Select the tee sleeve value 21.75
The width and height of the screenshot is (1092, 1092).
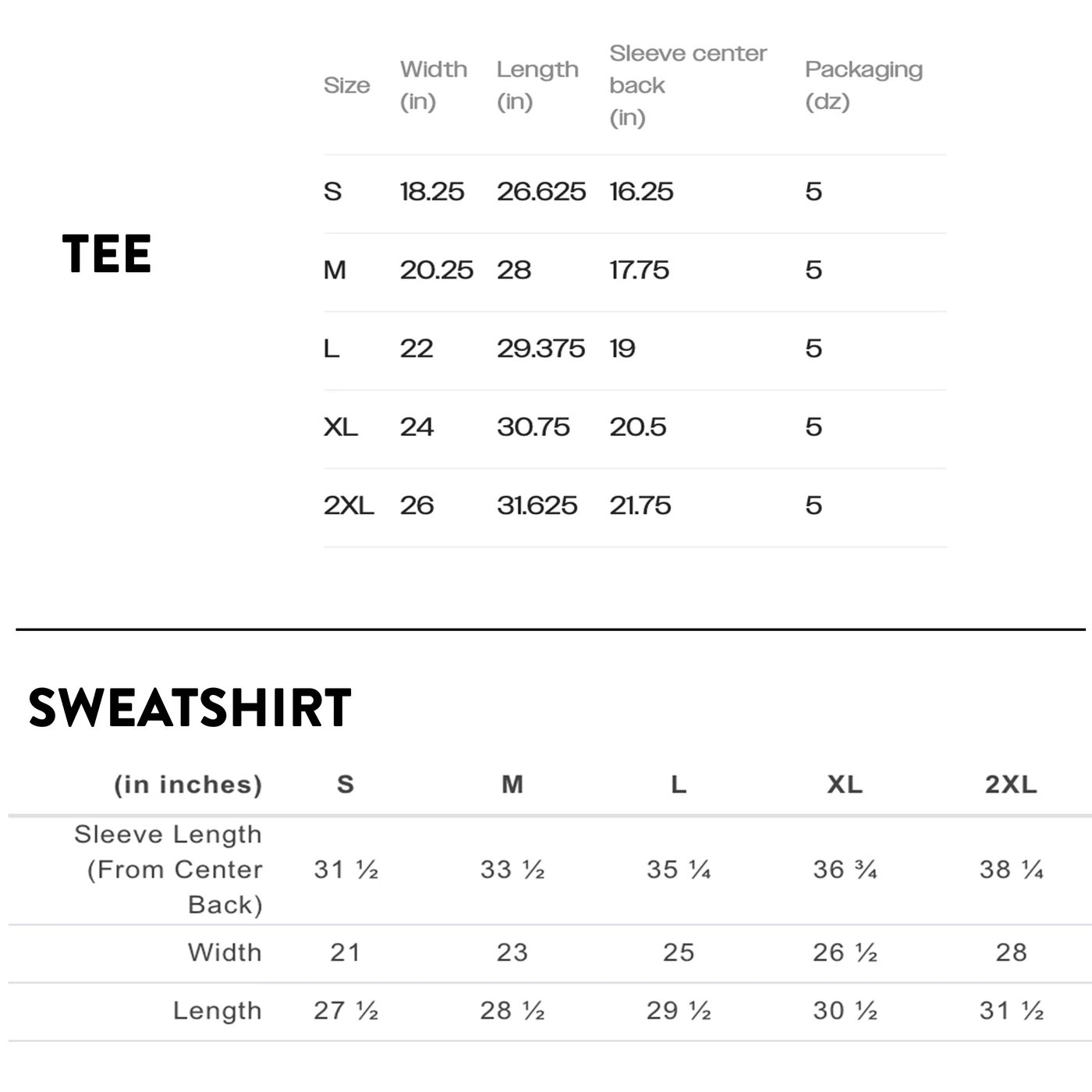click(x=640, y=505)
